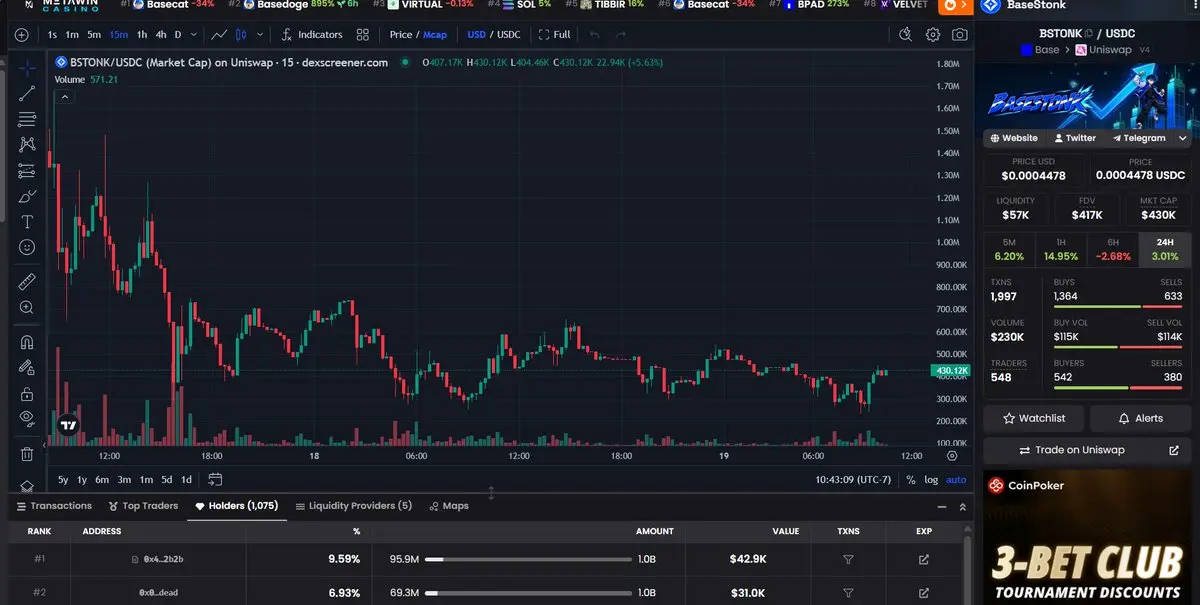1200x605 pixels.
Task: Click Trade on Uniswap
Action: click(1087, 450)
